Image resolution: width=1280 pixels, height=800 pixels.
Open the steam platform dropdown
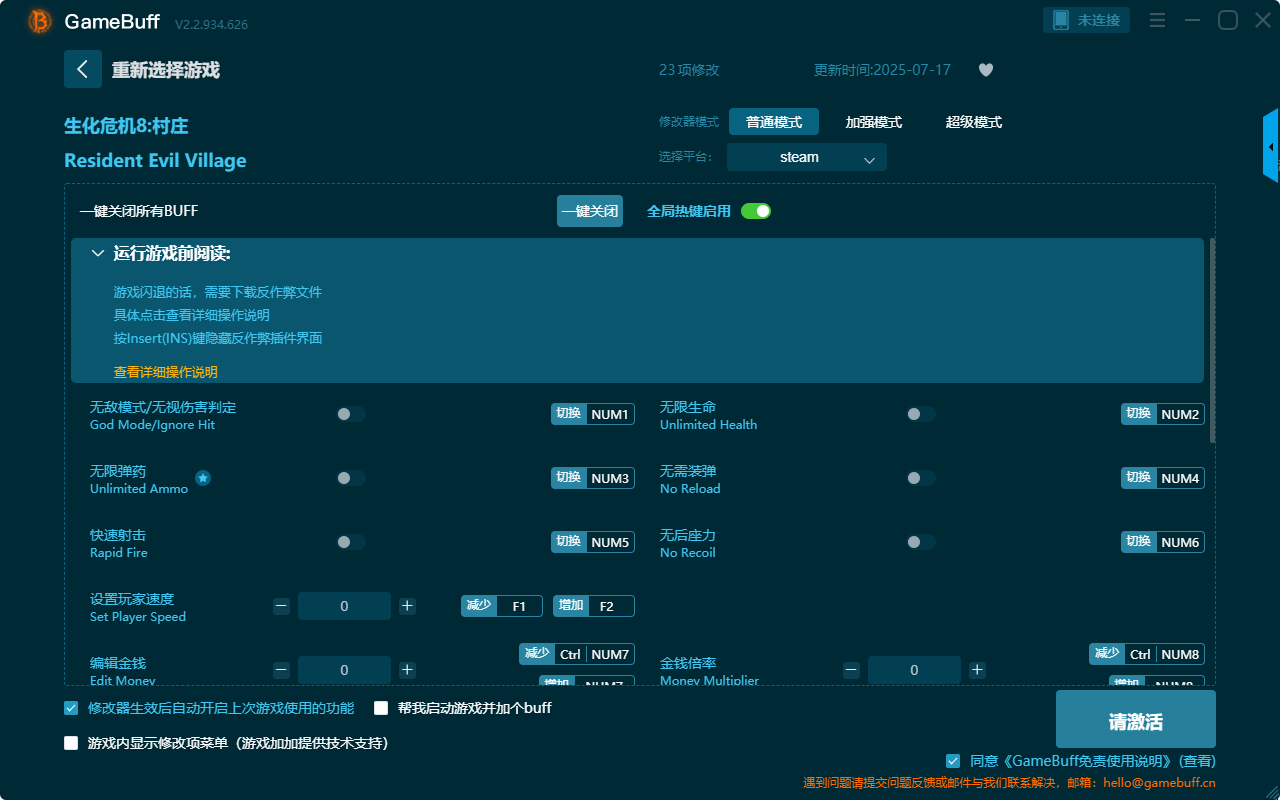click(806, 157)
